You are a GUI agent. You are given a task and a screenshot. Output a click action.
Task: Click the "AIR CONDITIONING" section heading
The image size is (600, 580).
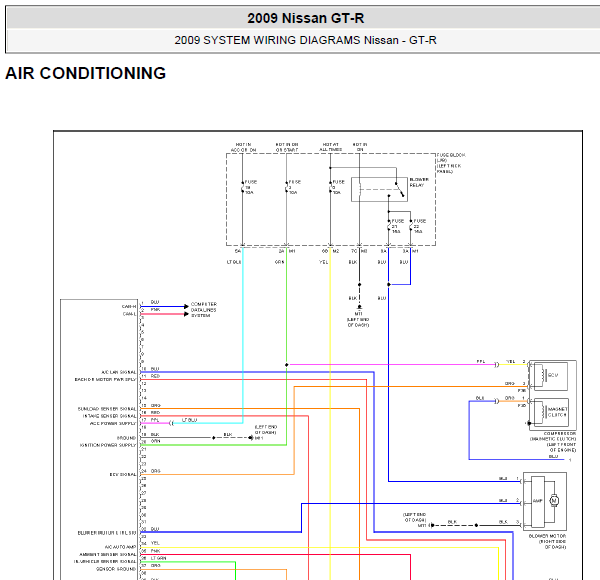85,73
